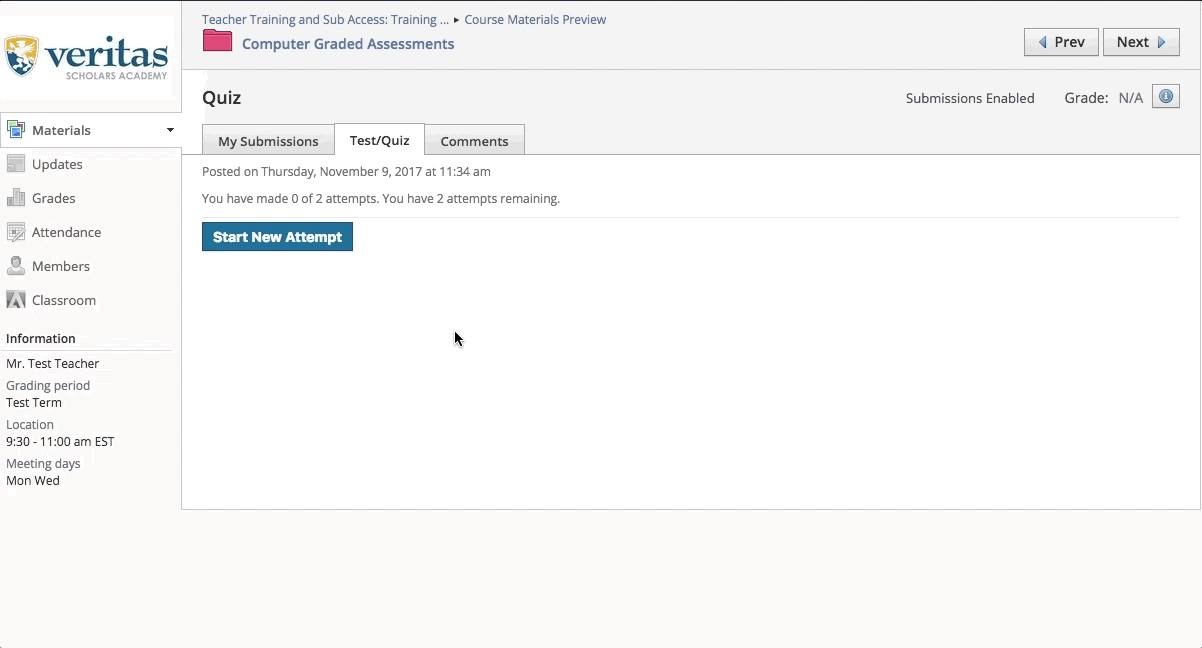Click the Grades bar chart icon

(x=15, y=198)
